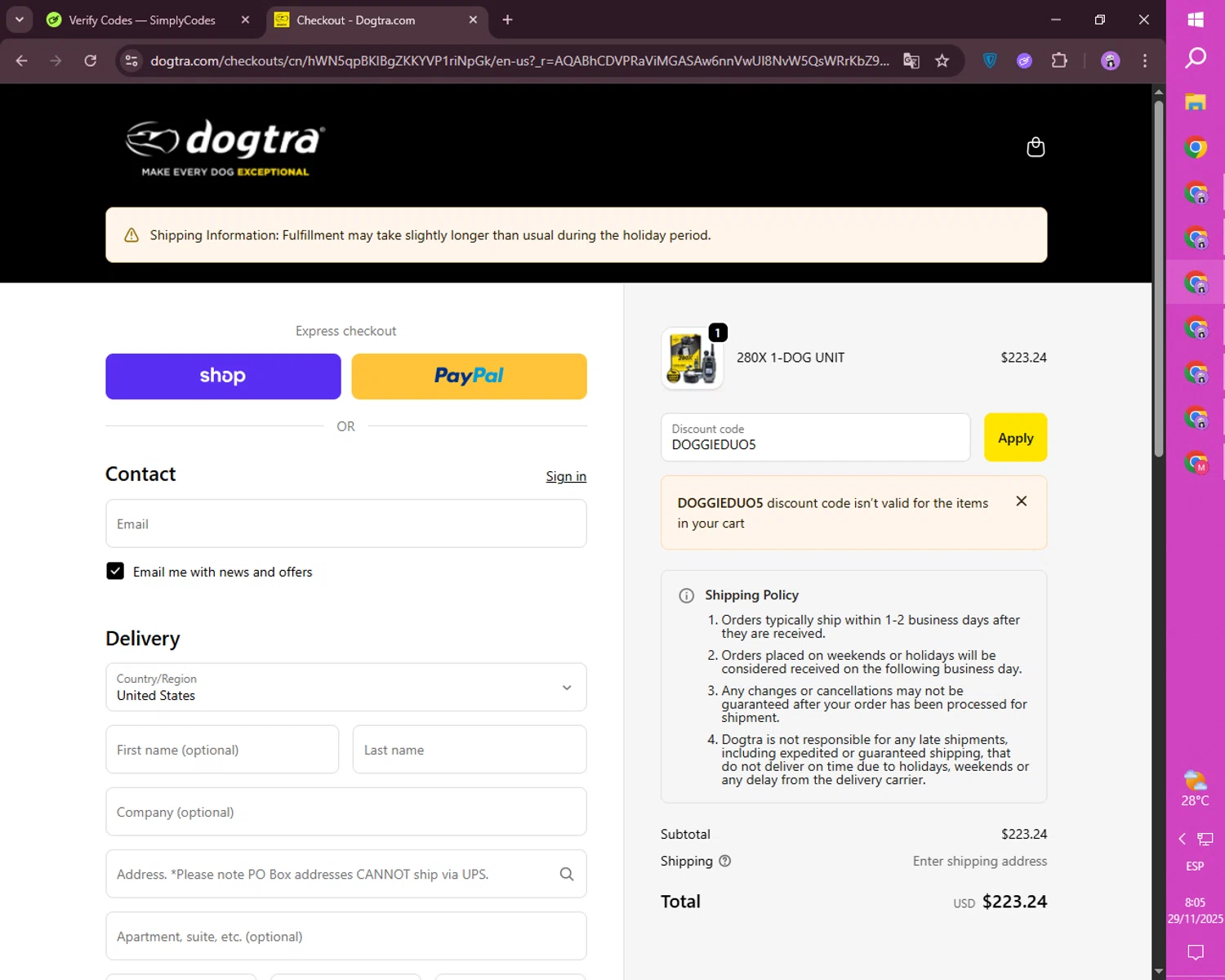
Task: Click the address search magnifier icon
Action: [x=567, y=874]
